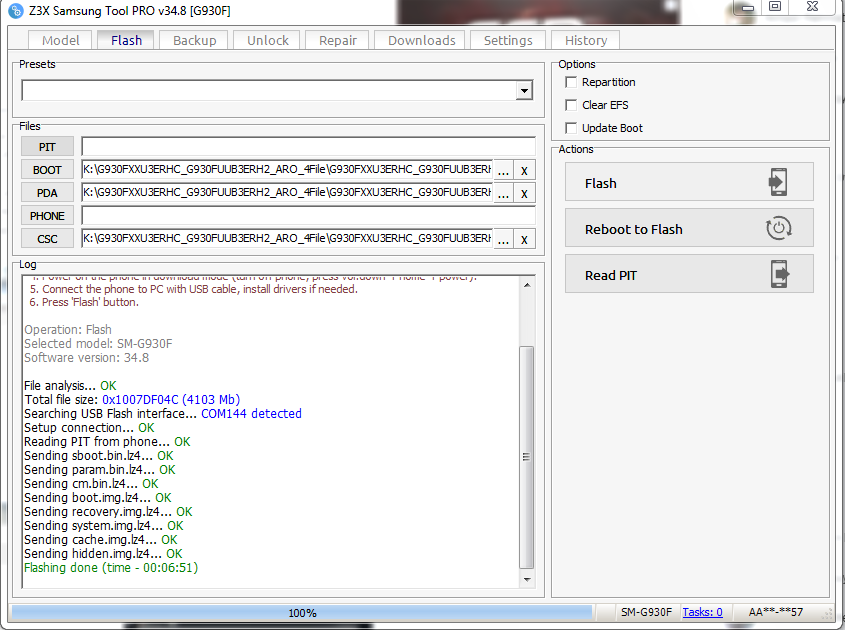Click 'Sending recovery.img.lz4... OK' log line

pos(108,511)
